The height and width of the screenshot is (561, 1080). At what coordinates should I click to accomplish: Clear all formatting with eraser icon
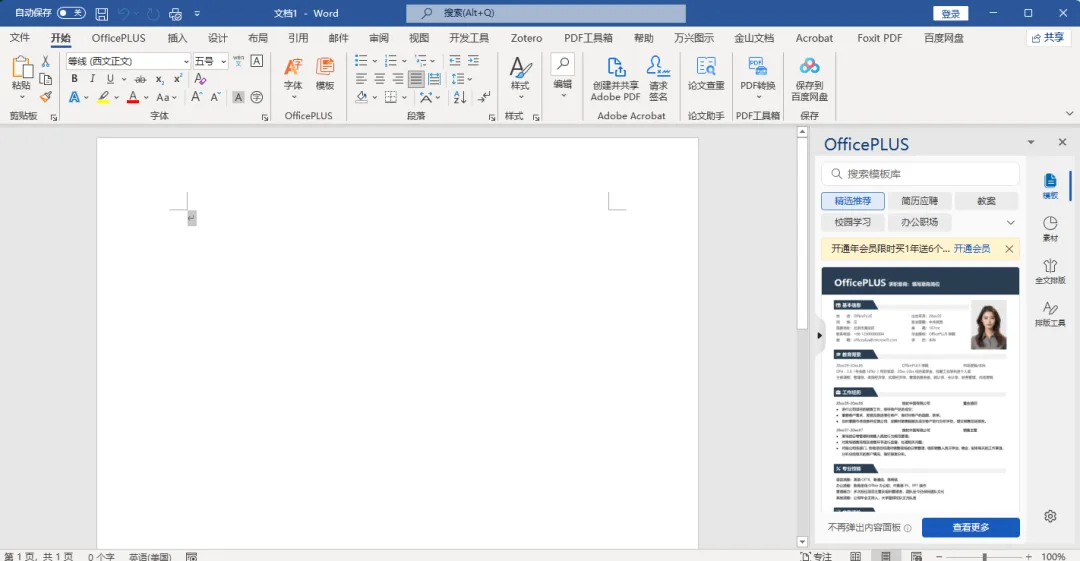click(x=200, y=79)
